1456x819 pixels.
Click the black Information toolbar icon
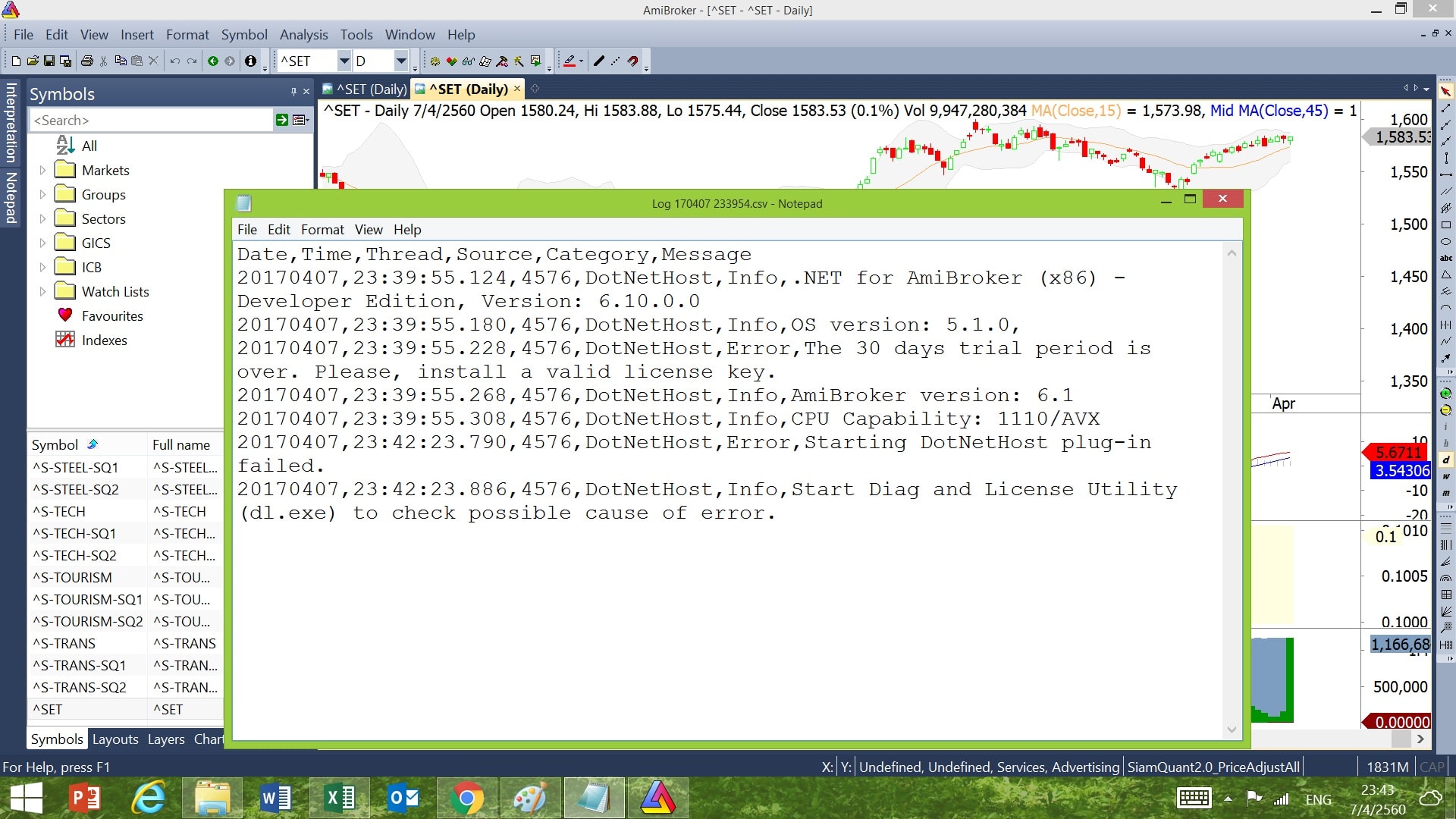[x=250, y=61]
